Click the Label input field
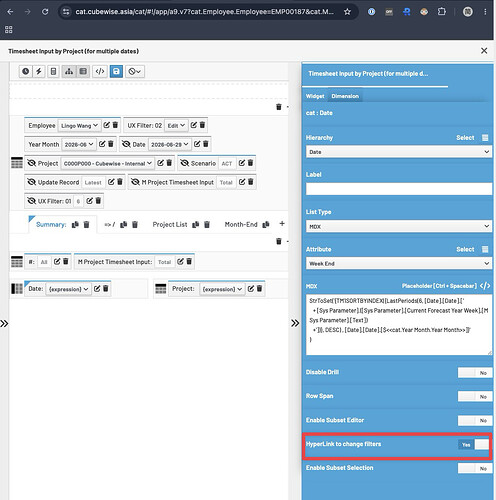The width and height of the screenshot is (496, 500). (399, 189)
